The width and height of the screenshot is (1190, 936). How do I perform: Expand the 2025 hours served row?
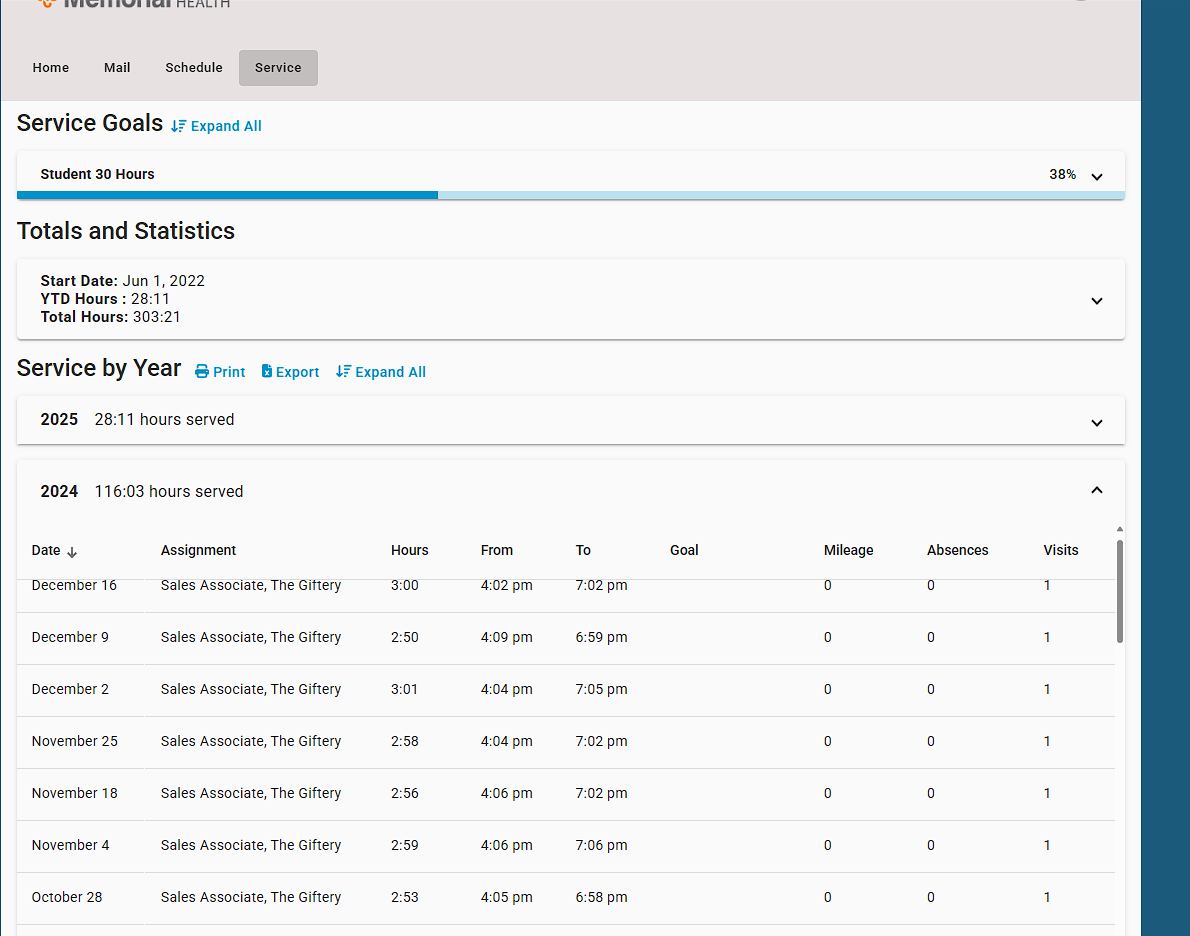click(1096, 422)
